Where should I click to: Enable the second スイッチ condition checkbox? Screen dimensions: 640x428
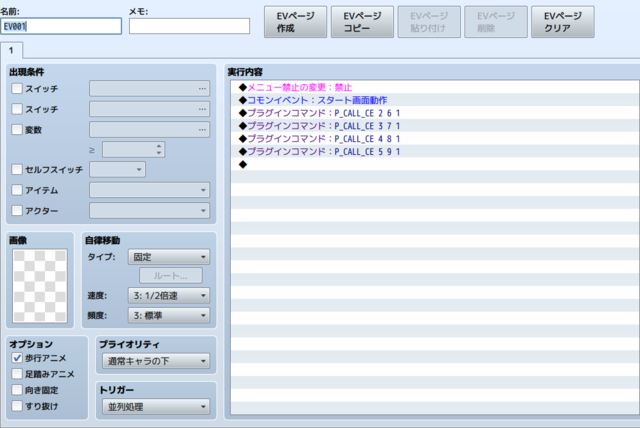[x=17, y=109]
